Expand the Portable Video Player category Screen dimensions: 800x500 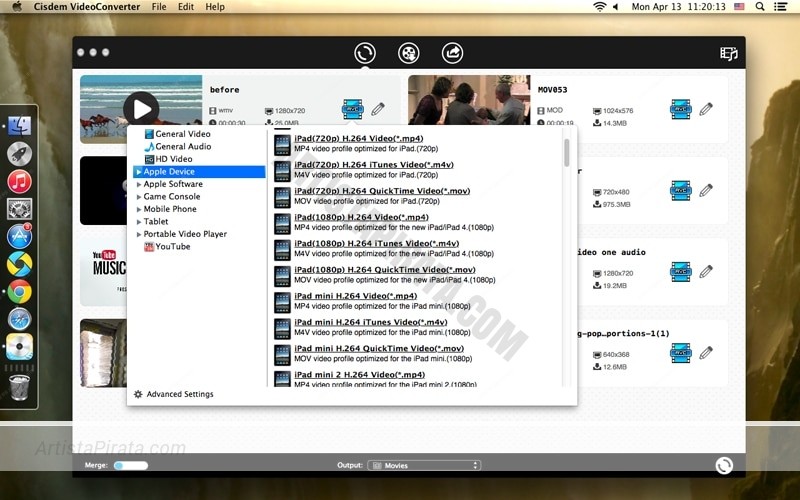[139, 234]
